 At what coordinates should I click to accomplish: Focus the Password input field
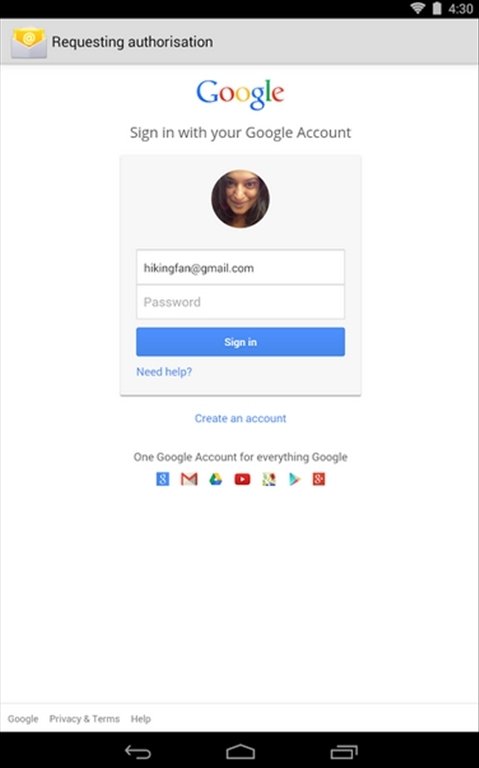pos(240,302)
